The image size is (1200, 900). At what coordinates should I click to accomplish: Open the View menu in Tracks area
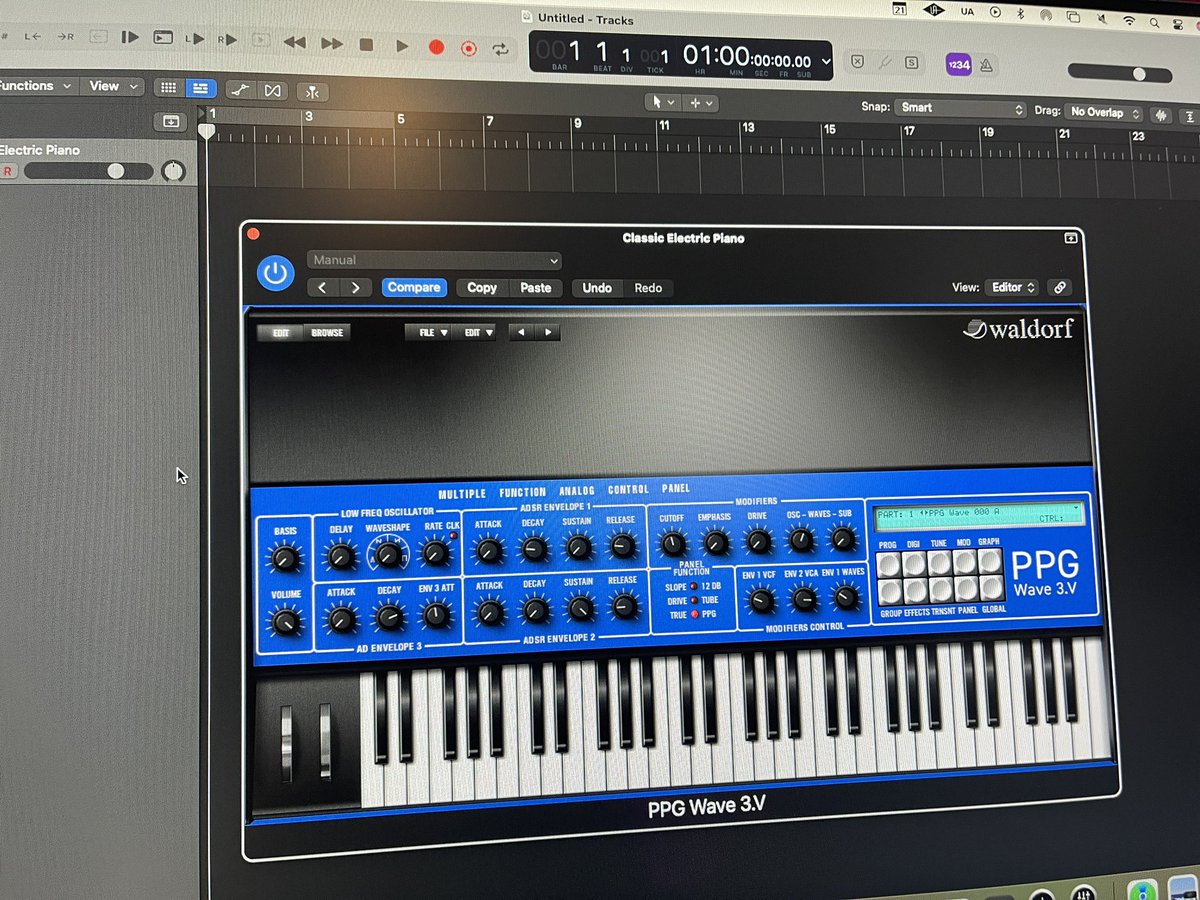110,87
